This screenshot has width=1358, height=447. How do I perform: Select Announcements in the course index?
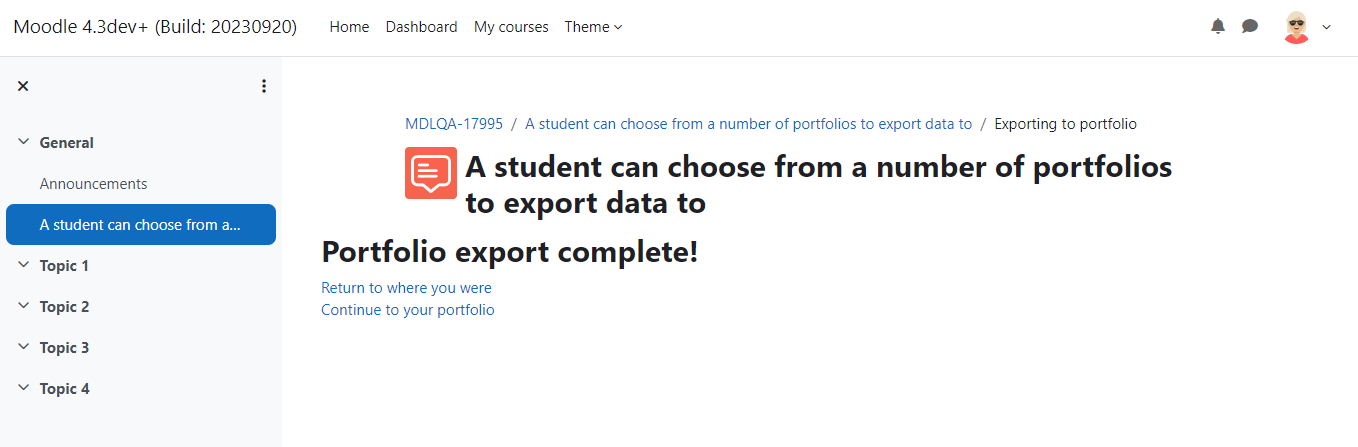[94, 184]
